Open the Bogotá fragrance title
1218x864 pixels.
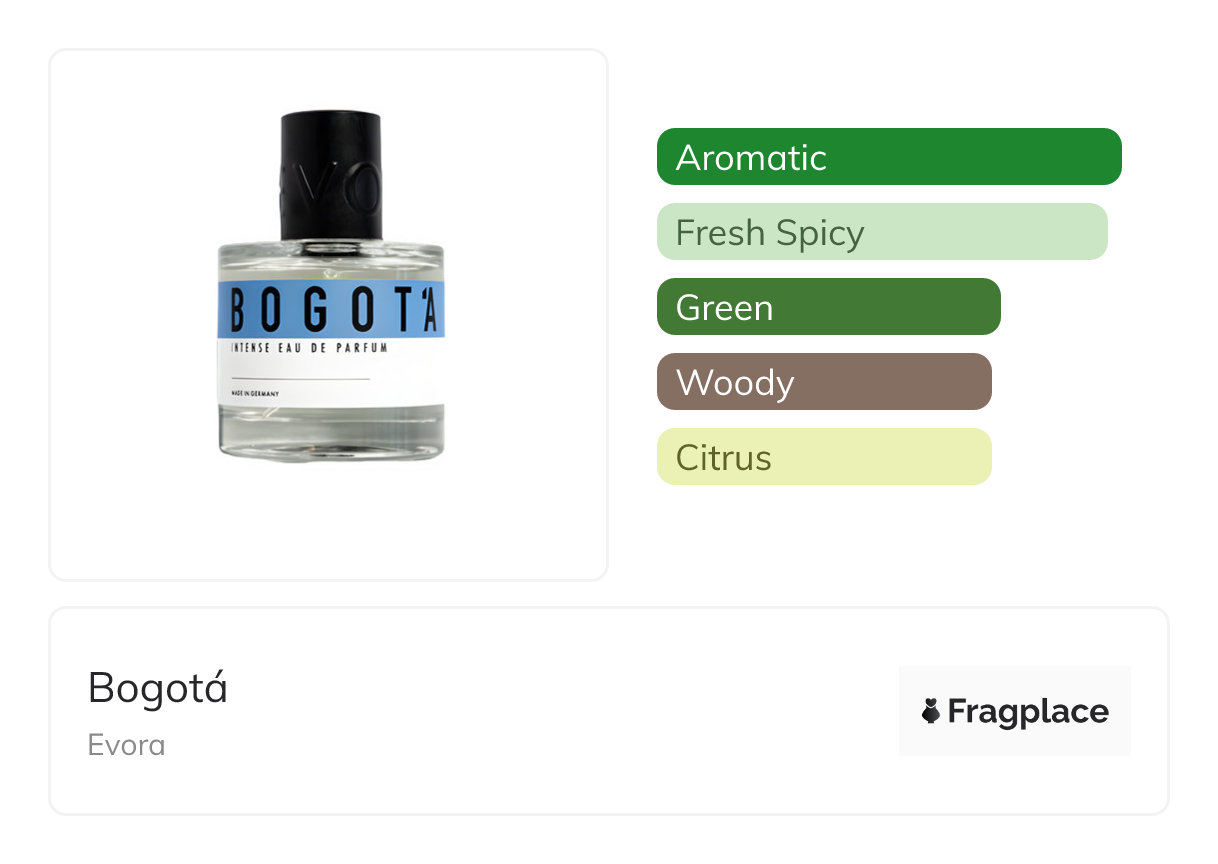[x=158, y=688]
